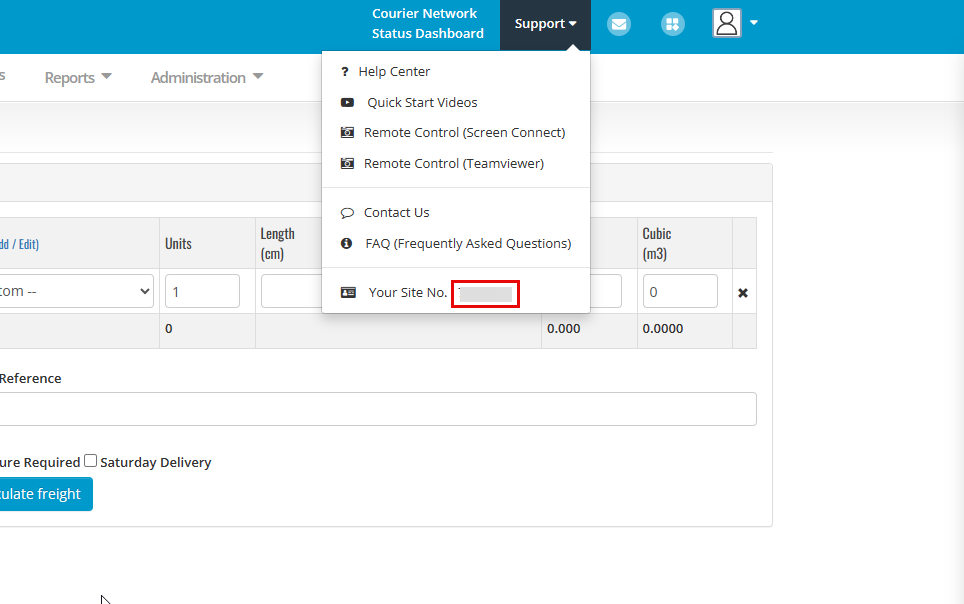Open the mail envelope icon in header
The image size is (964, 604).
[618, 24]
